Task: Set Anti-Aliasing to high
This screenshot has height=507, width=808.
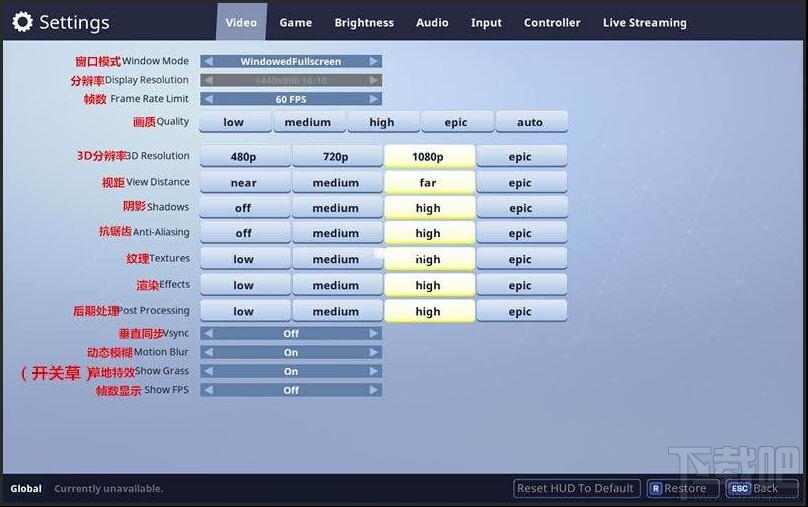Action: click(x=429, y=233)
